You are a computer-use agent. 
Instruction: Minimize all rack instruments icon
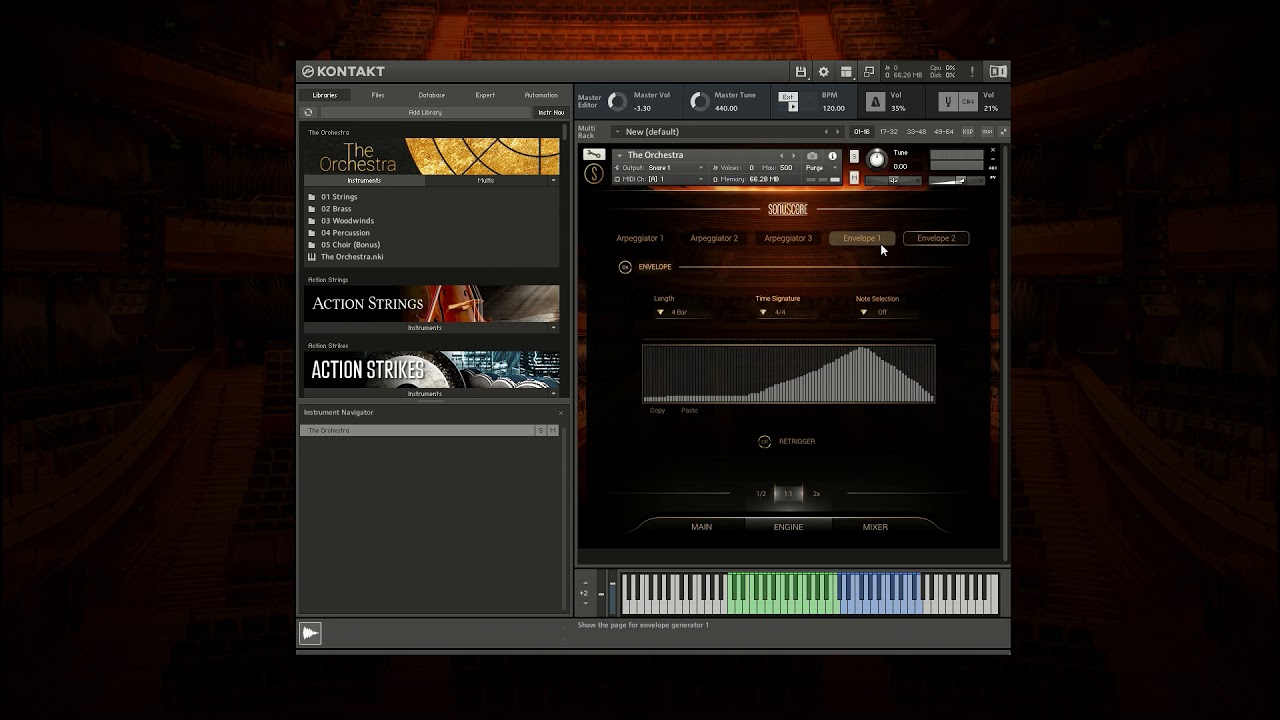(1003, 132)
